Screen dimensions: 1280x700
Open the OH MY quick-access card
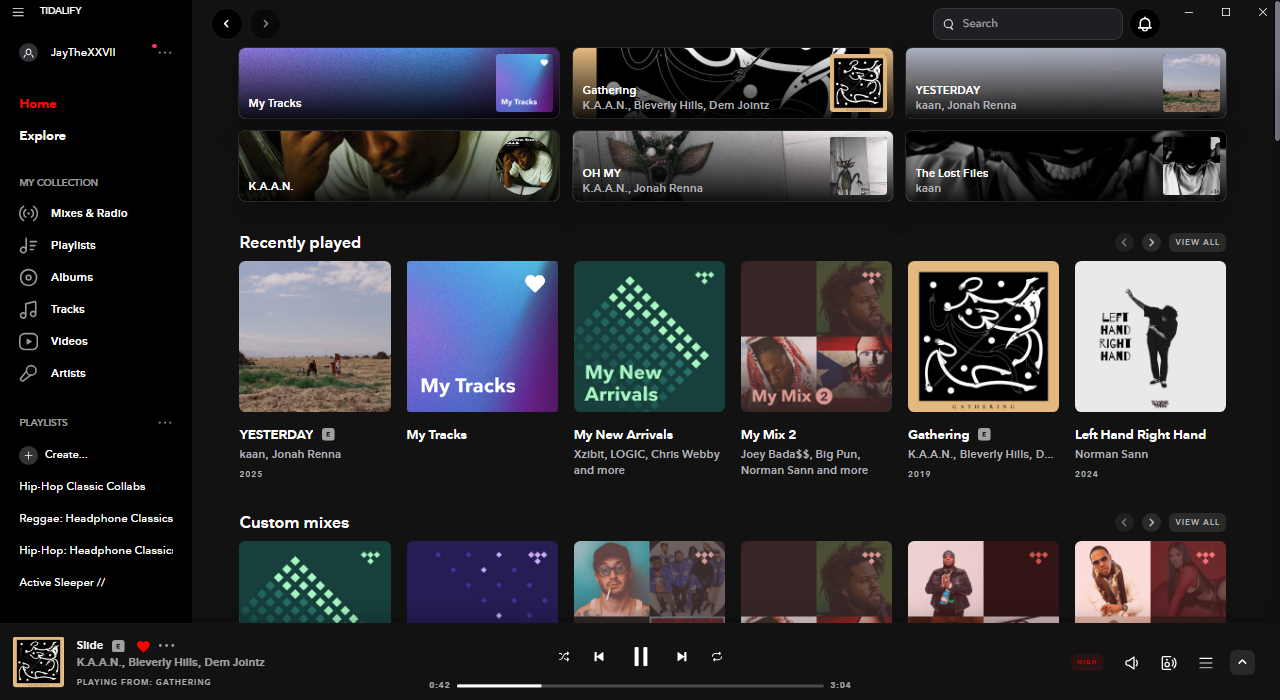(733, 166)
